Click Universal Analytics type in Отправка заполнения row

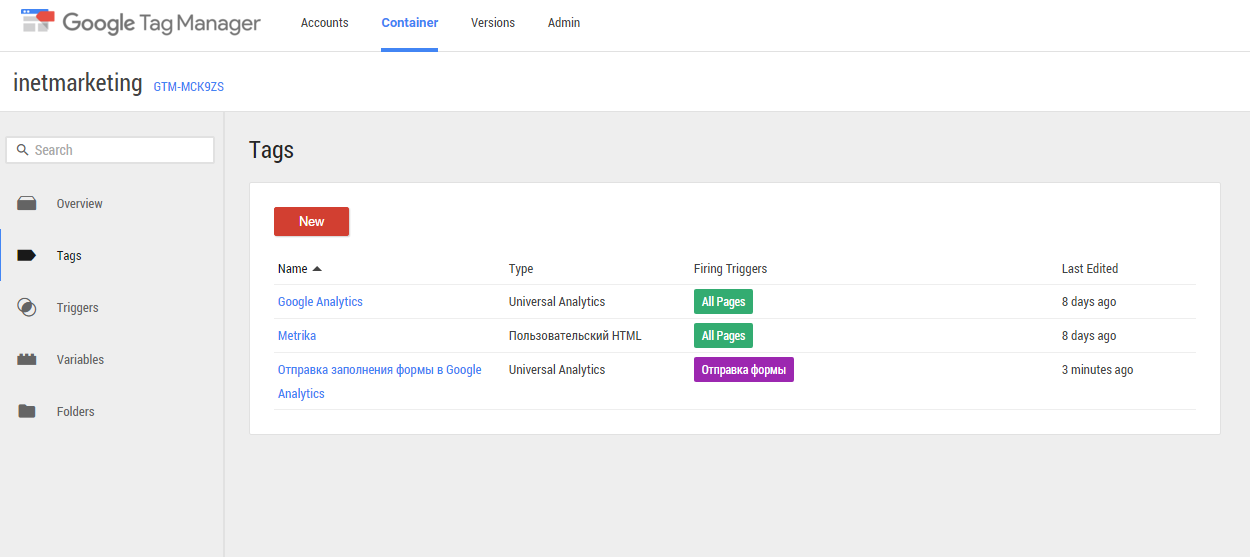point(557,370)
